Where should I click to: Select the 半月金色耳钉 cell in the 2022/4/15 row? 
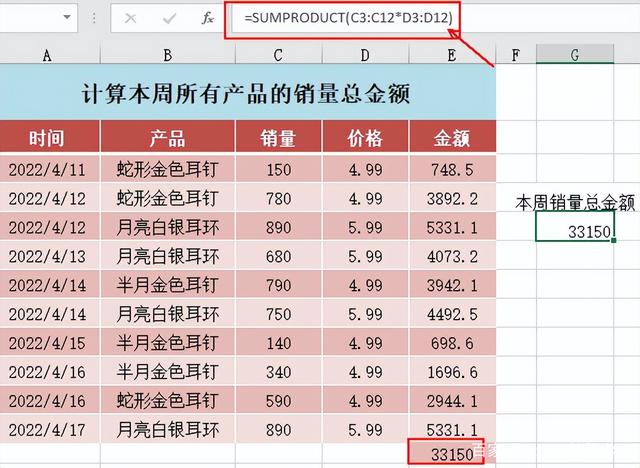tap(168, 342)
